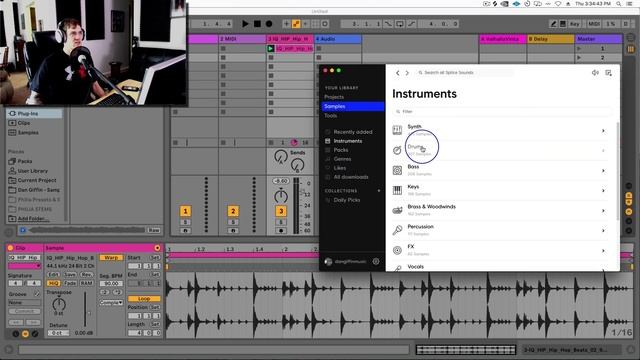Toggle track 2 activator button
640x360 pixels.
tap(233, 211)
